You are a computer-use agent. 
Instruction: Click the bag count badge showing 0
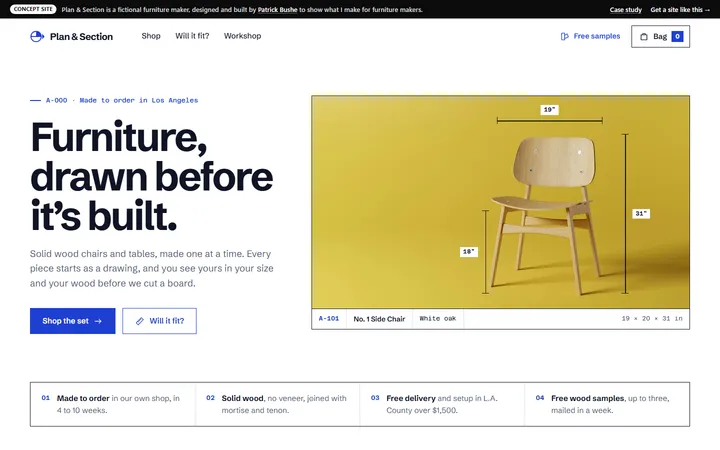677,36
